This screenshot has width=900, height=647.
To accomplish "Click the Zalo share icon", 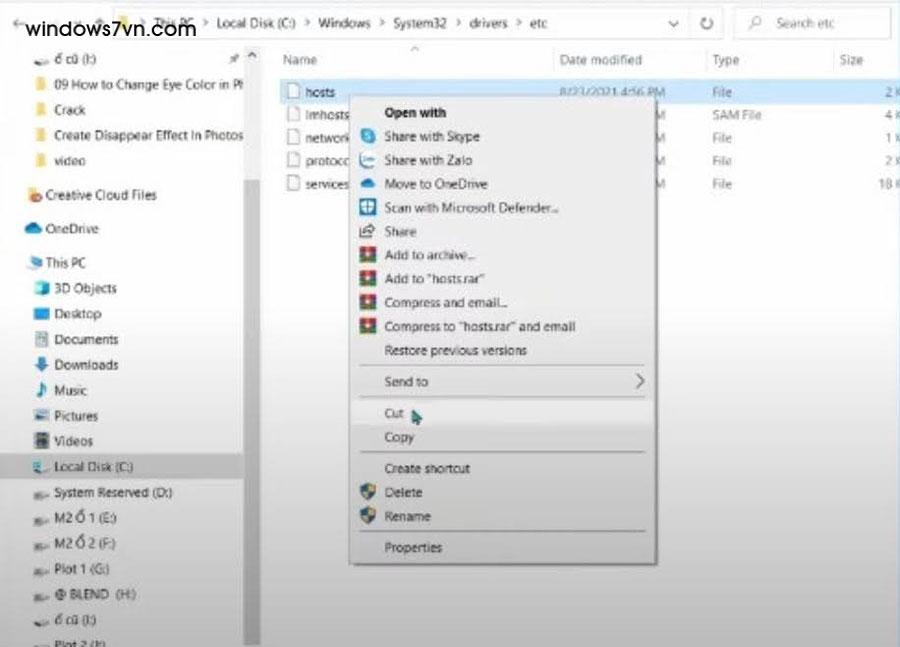I will click(x=367, y=160).
